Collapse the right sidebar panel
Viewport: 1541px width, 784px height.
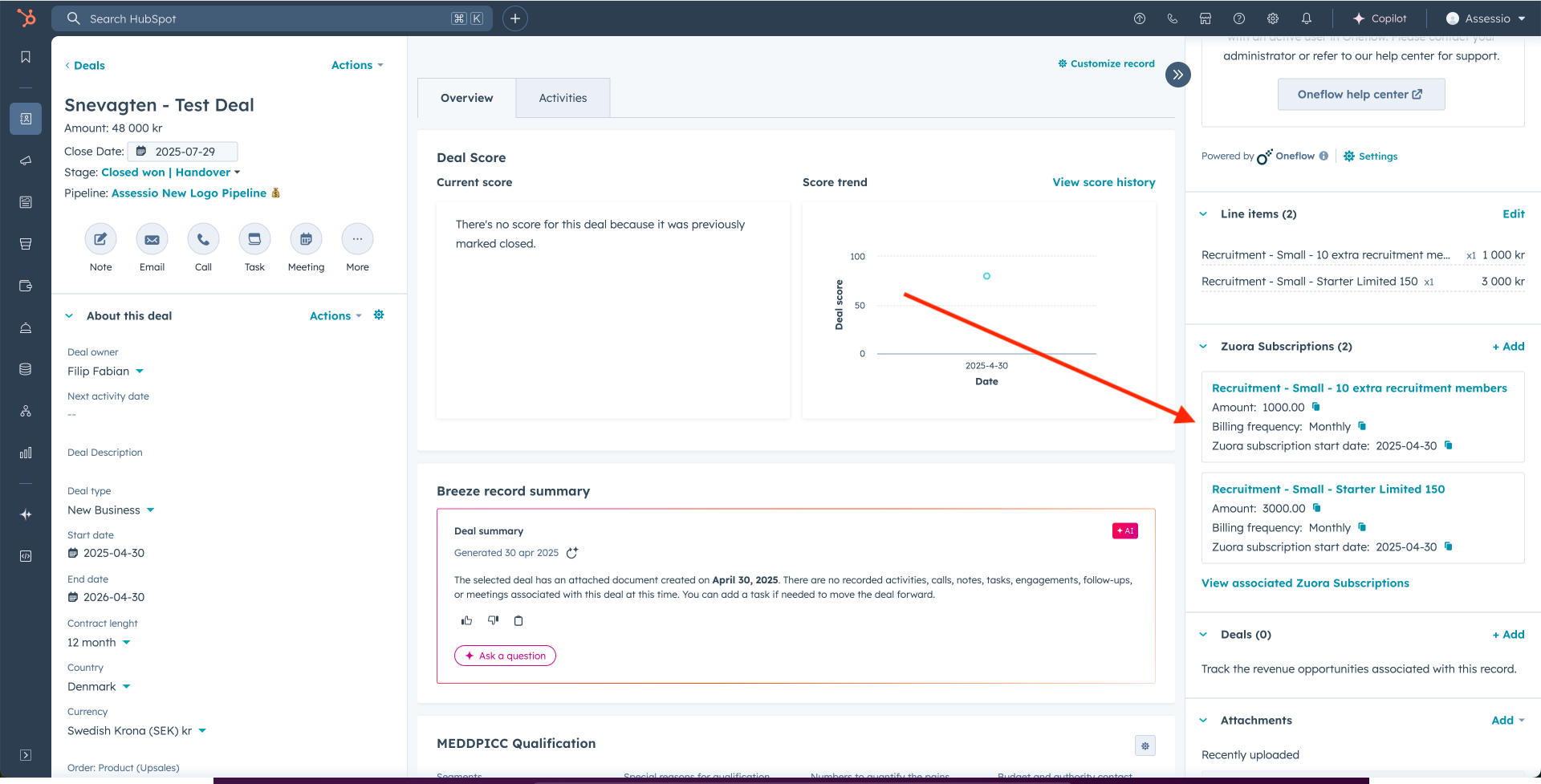tap(1177, 75)
